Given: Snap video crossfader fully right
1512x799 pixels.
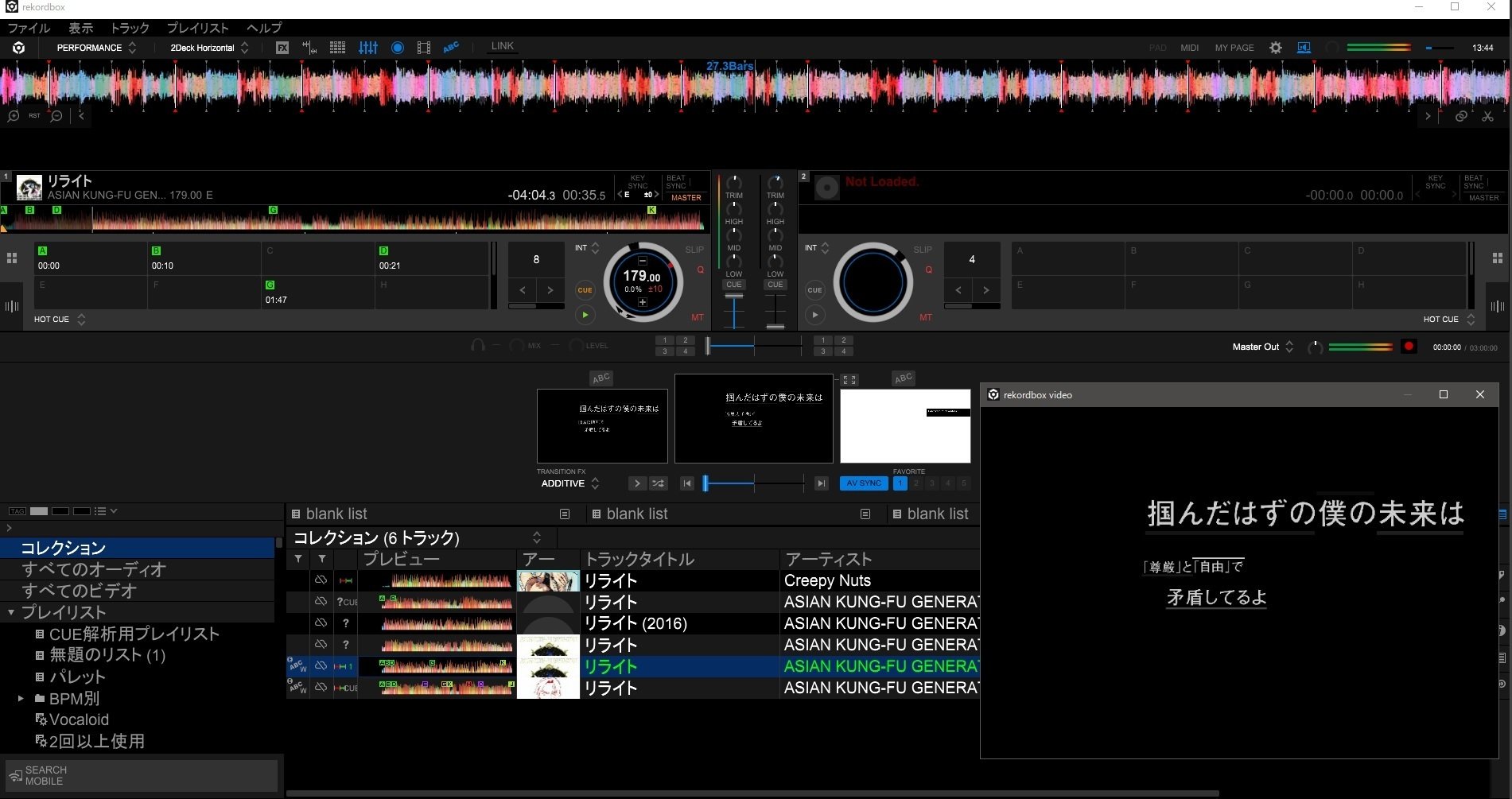Looking at the screenshot, I should 822,483.
